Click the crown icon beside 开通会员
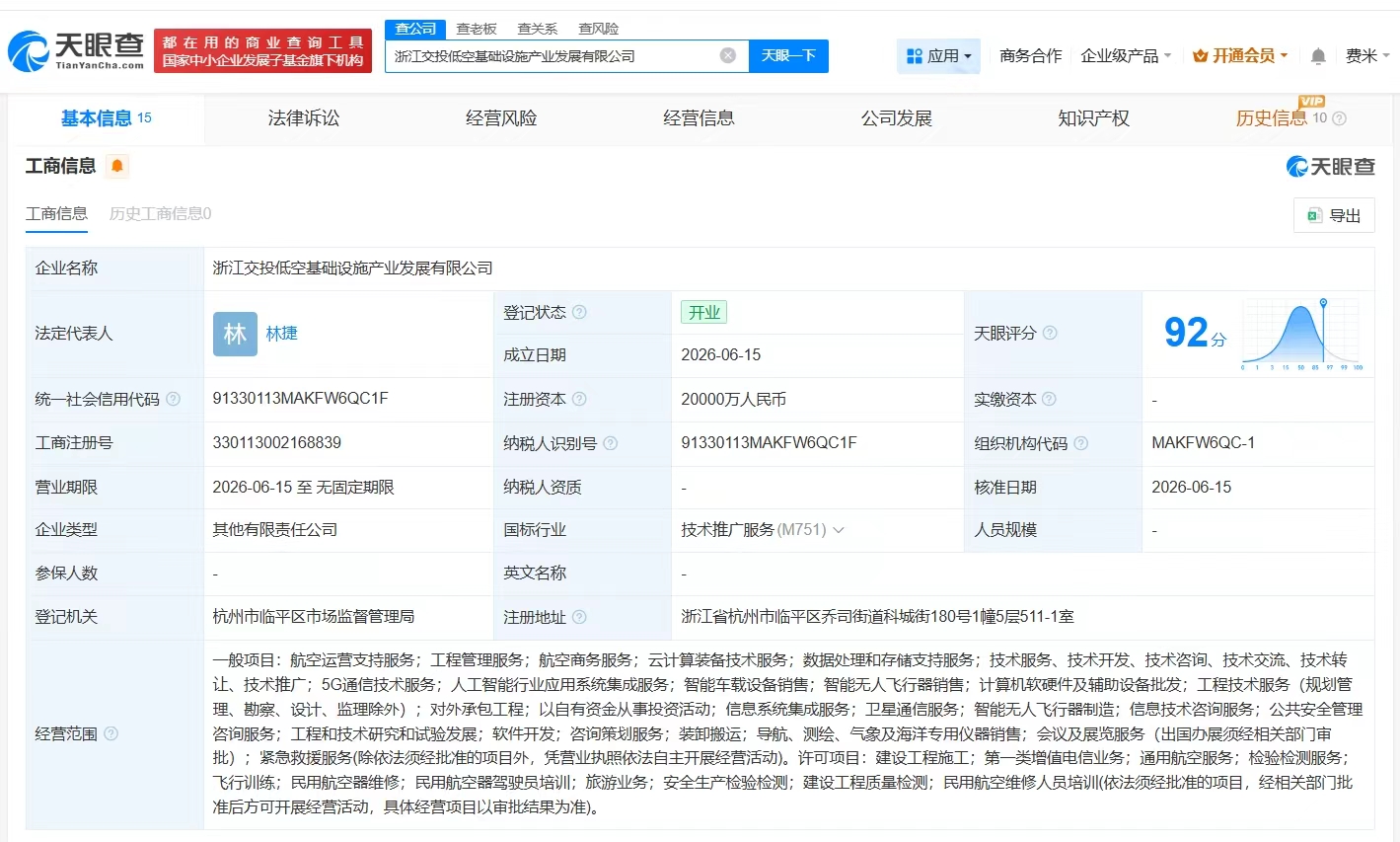This screenshot has height=842, width=1400. (1200, 56)
